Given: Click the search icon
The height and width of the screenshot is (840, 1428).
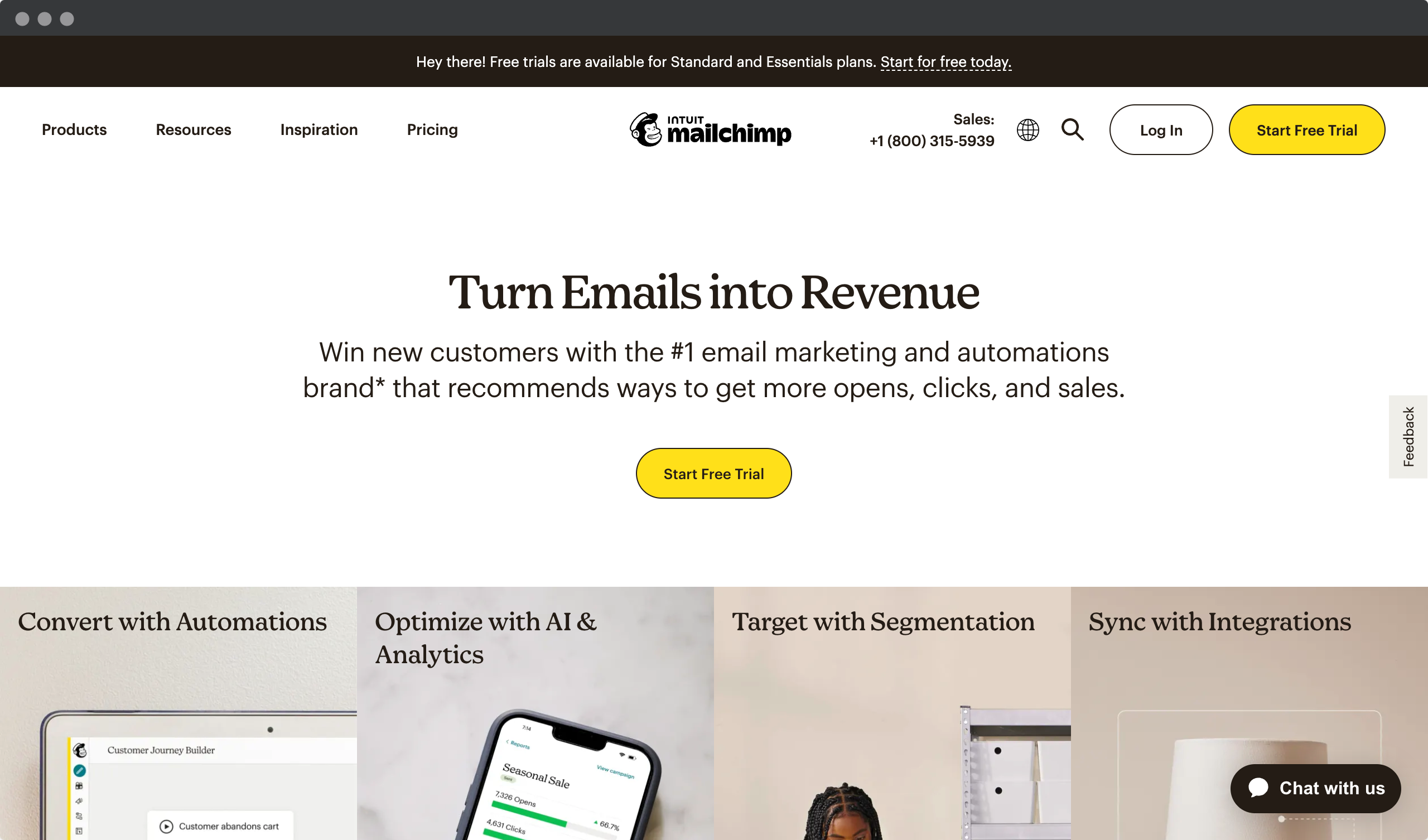Looking at the screenshot, I should click(1072, 129).
